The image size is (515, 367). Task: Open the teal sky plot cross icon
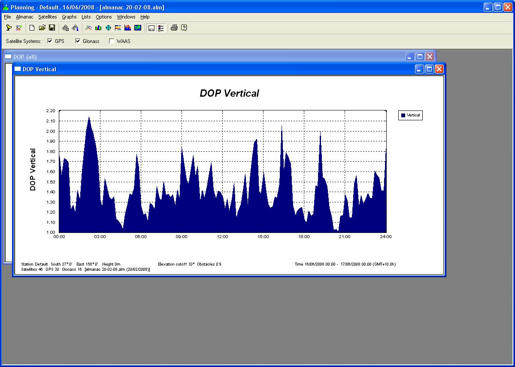pos(108,28)
